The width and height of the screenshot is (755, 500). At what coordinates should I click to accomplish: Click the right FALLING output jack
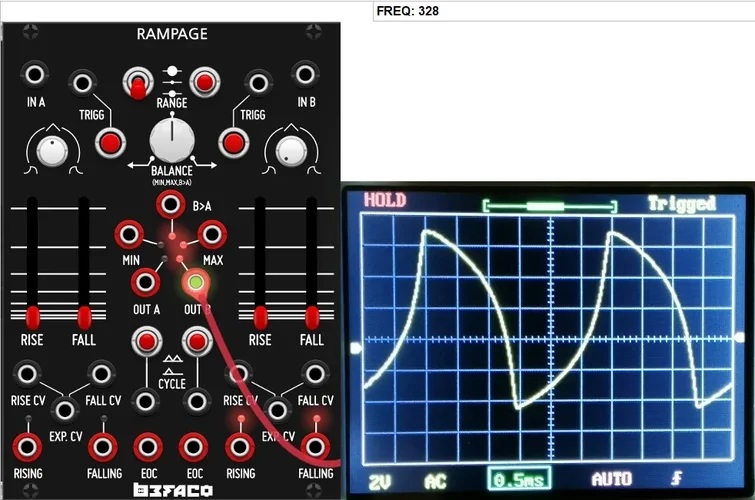point(315,447)
